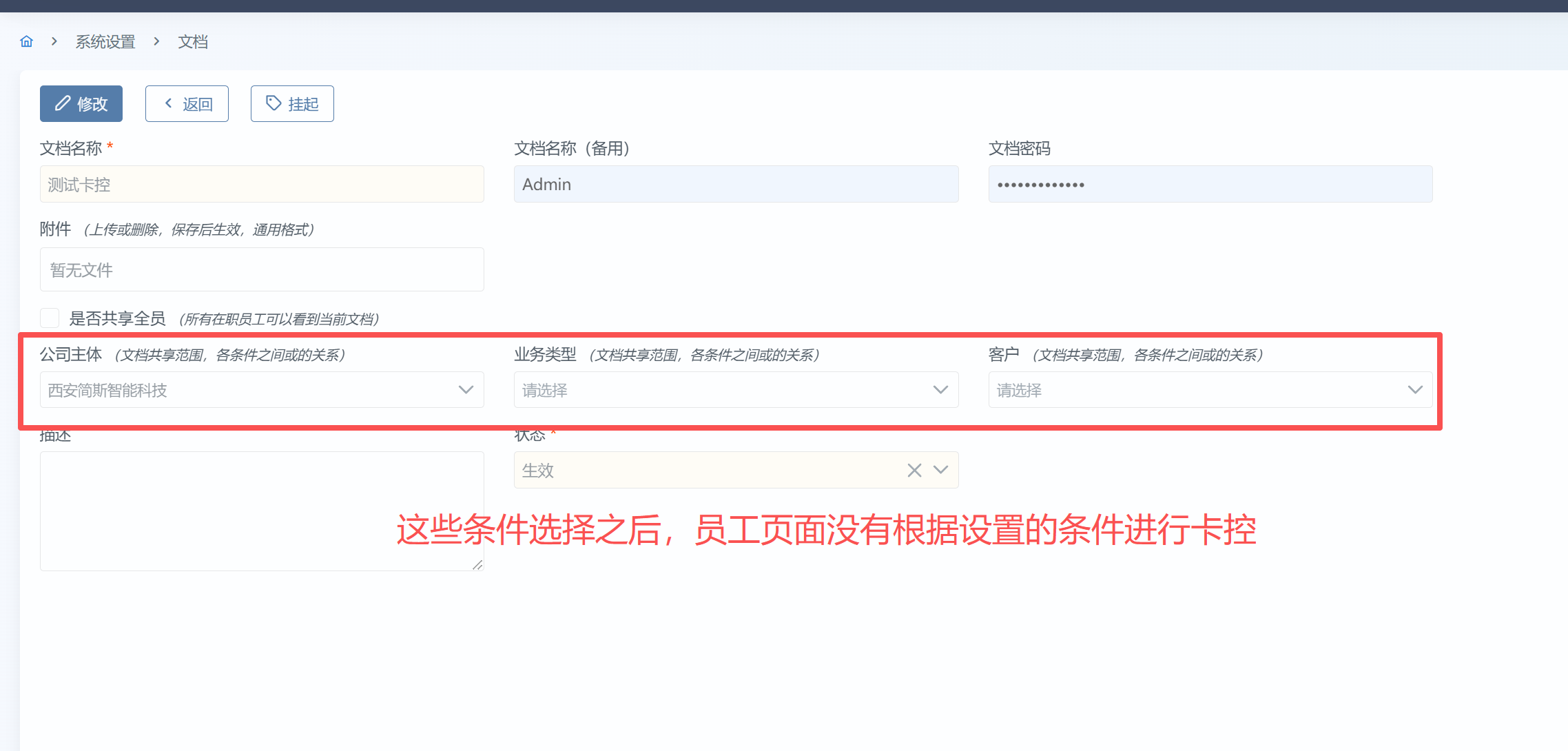Image resolution: width=1568 pixels, height=751 pixels.
Task: Toggle the 是否共享全员 checkbox
Action: pos(50,318)
